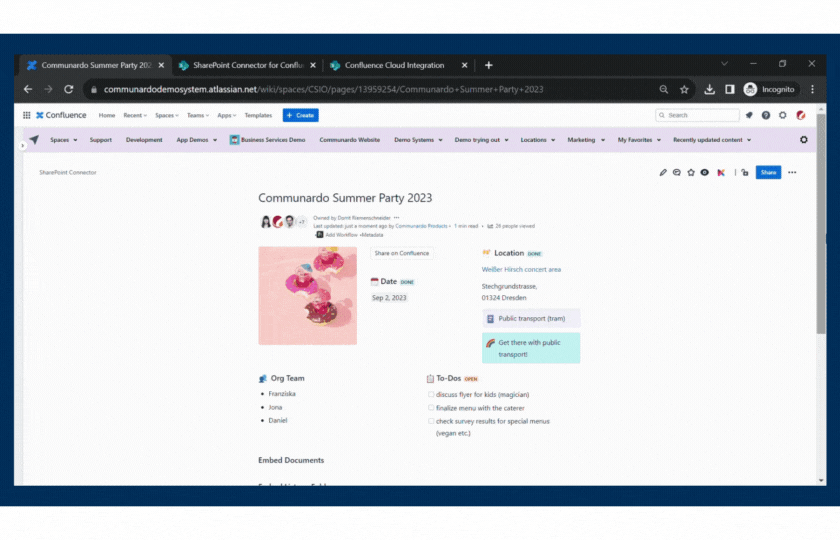
Task: Expand Demo Systems menu
Action: (418, 140)
